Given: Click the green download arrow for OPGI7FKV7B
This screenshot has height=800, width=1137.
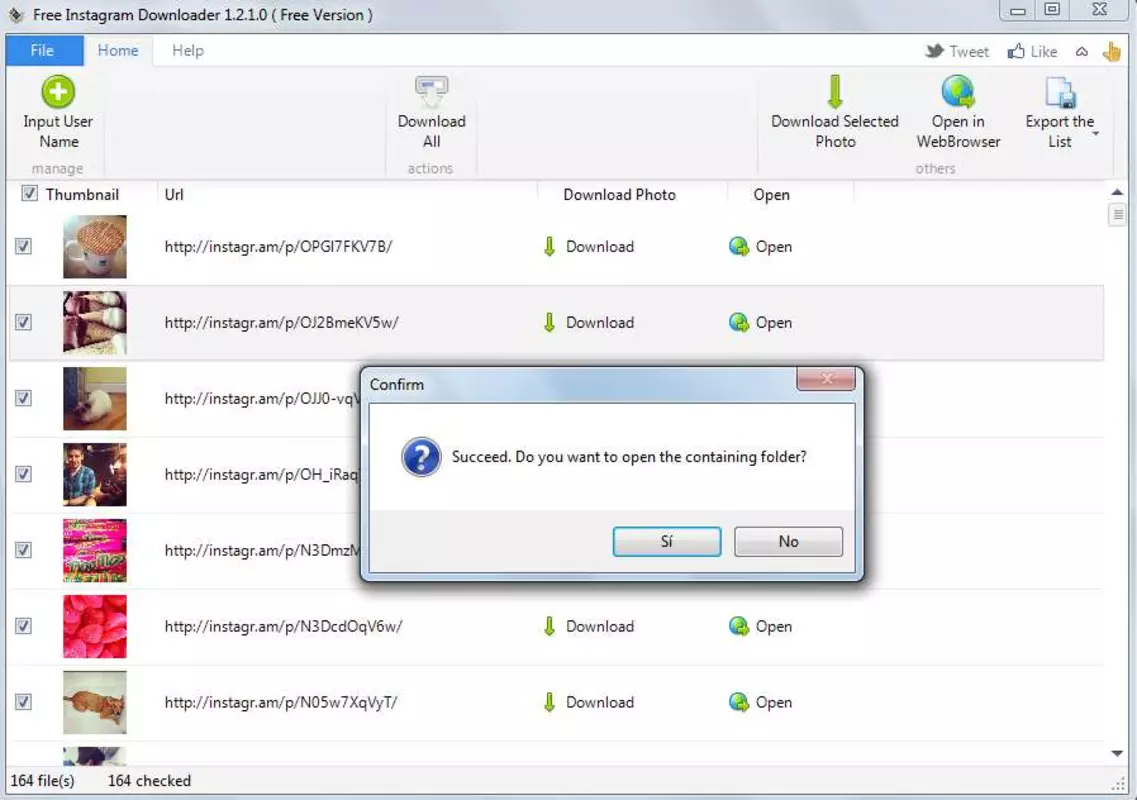Looking at the screenshot, I should pyautogui.click(x=550, y=247).
